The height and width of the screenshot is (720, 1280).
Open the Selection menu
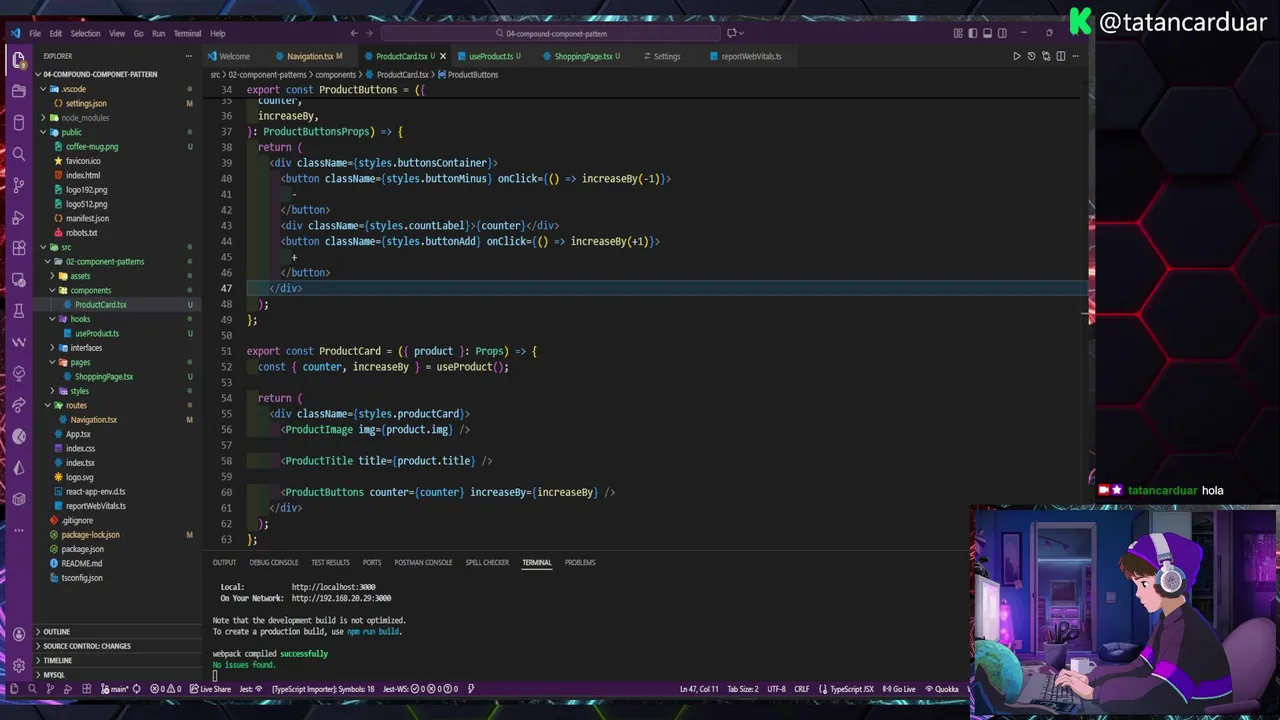coord(85,33)
